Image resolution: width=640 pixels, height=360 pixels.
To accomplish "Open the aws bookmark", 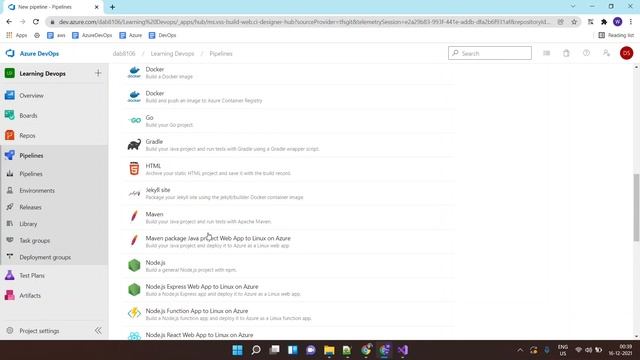I will 56,36.
